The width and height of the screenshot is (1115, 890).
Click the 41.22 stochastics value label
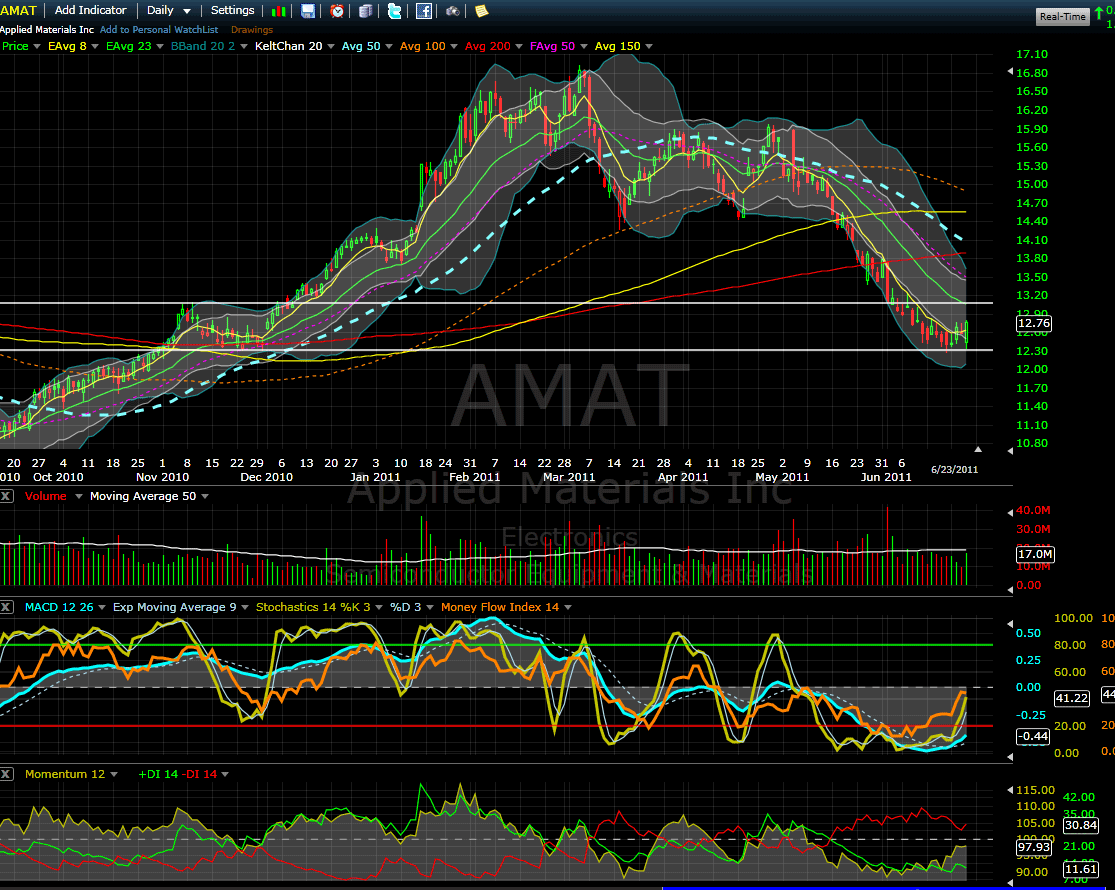(1071, 699)
